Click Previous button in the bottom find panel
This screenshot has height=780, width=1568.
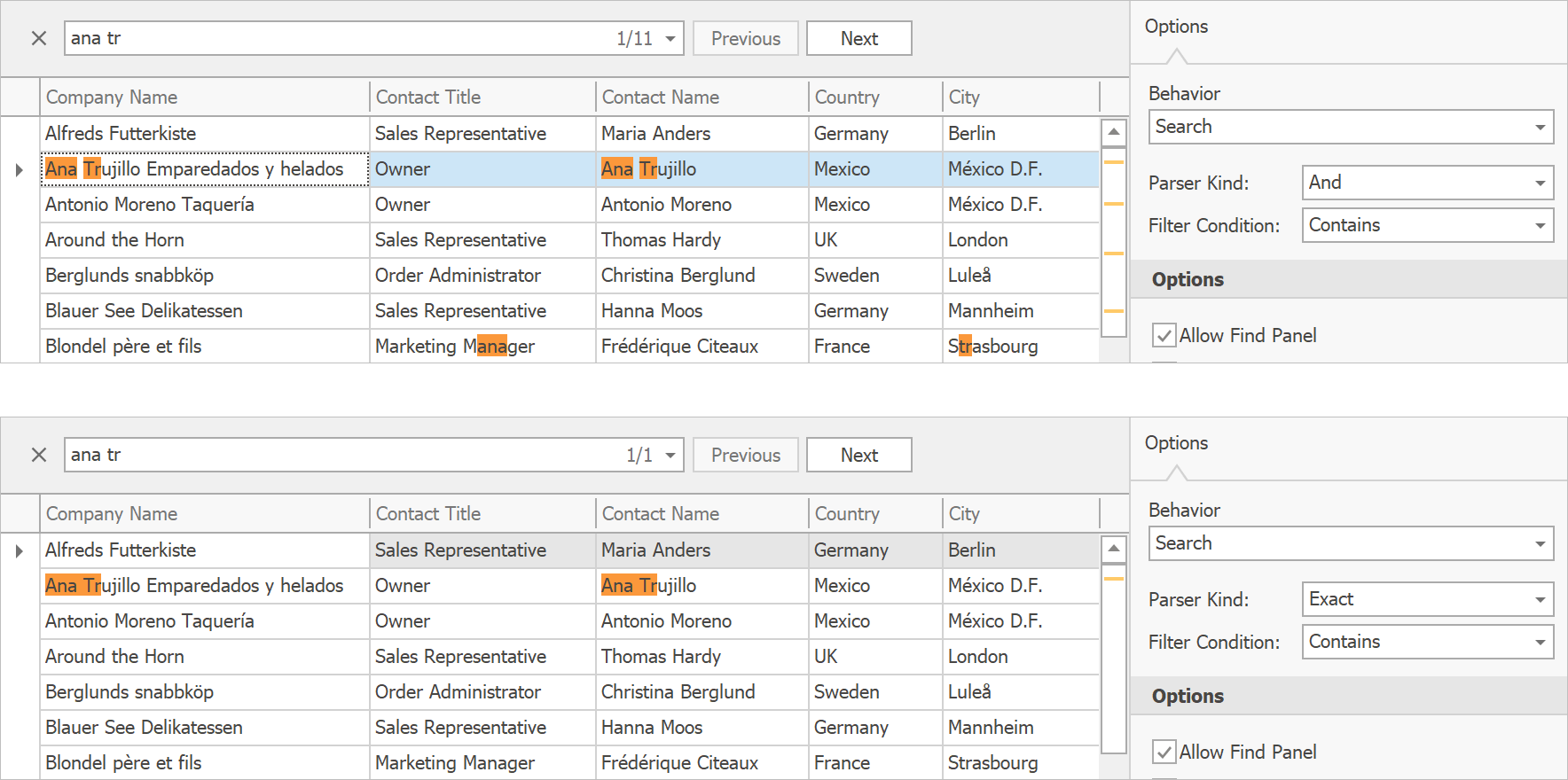click(x=746, y=455)
